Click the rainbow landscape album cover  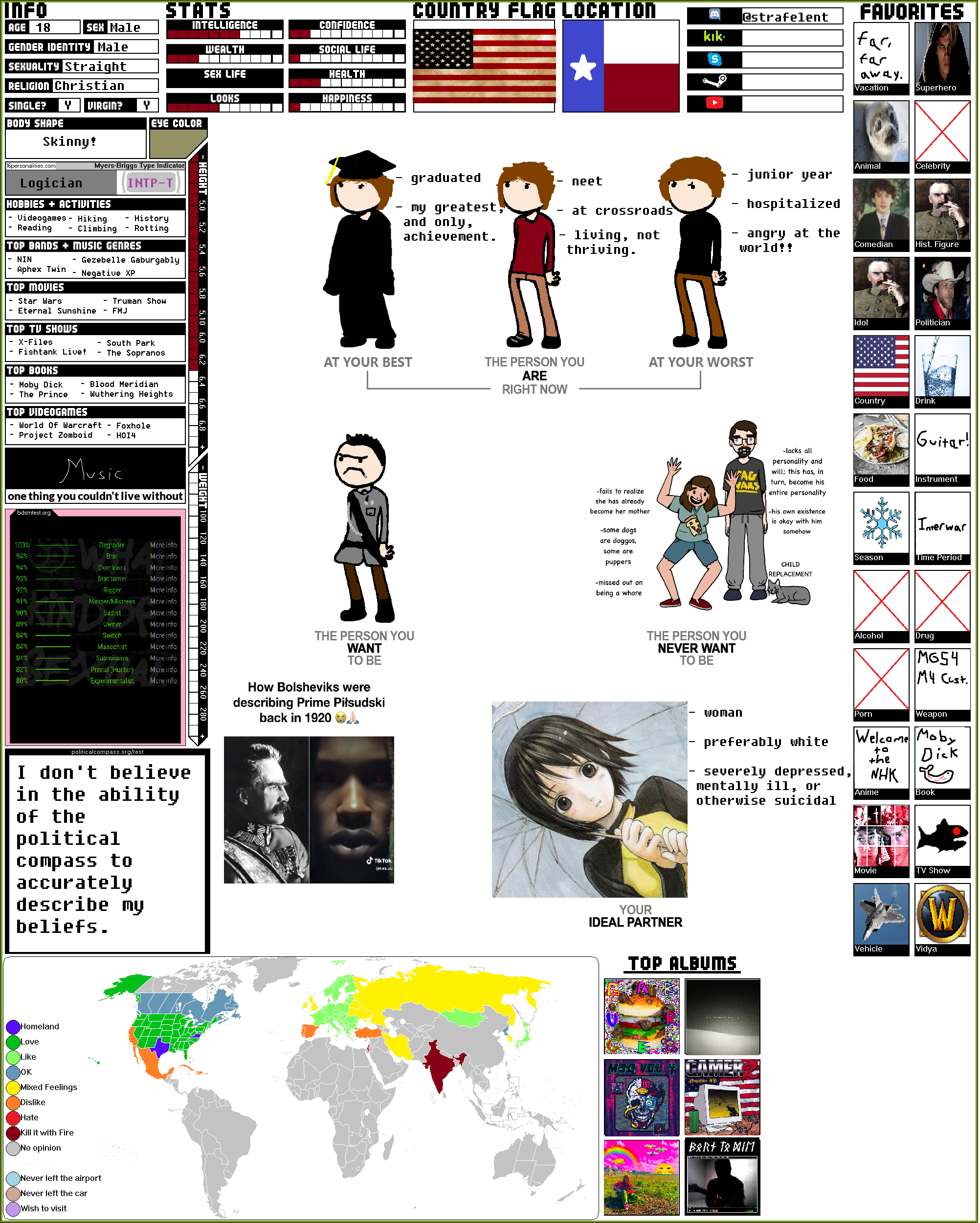click(x=642, y=1178)
